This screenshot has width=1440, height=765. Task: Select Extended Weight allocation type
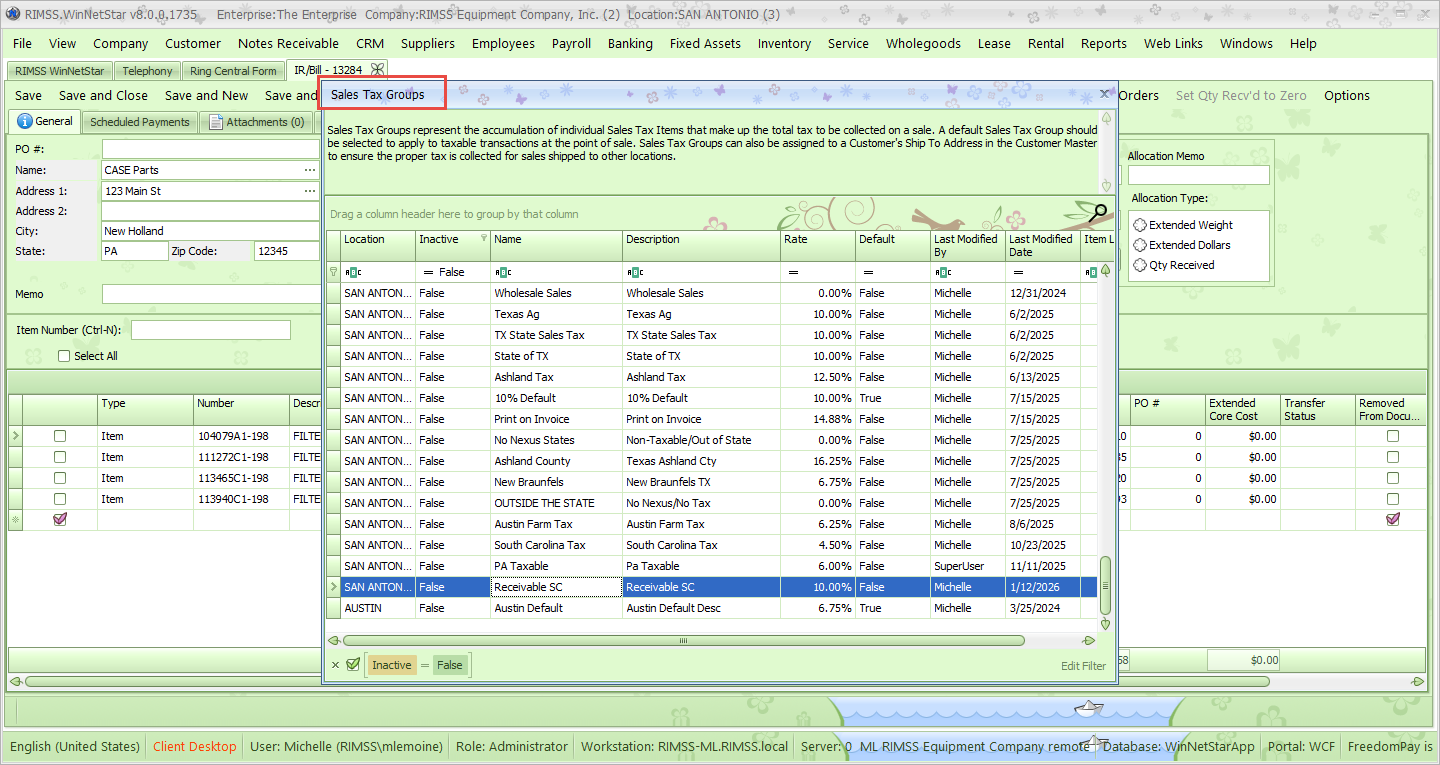pyautogui.click(x=1140, y=225)
